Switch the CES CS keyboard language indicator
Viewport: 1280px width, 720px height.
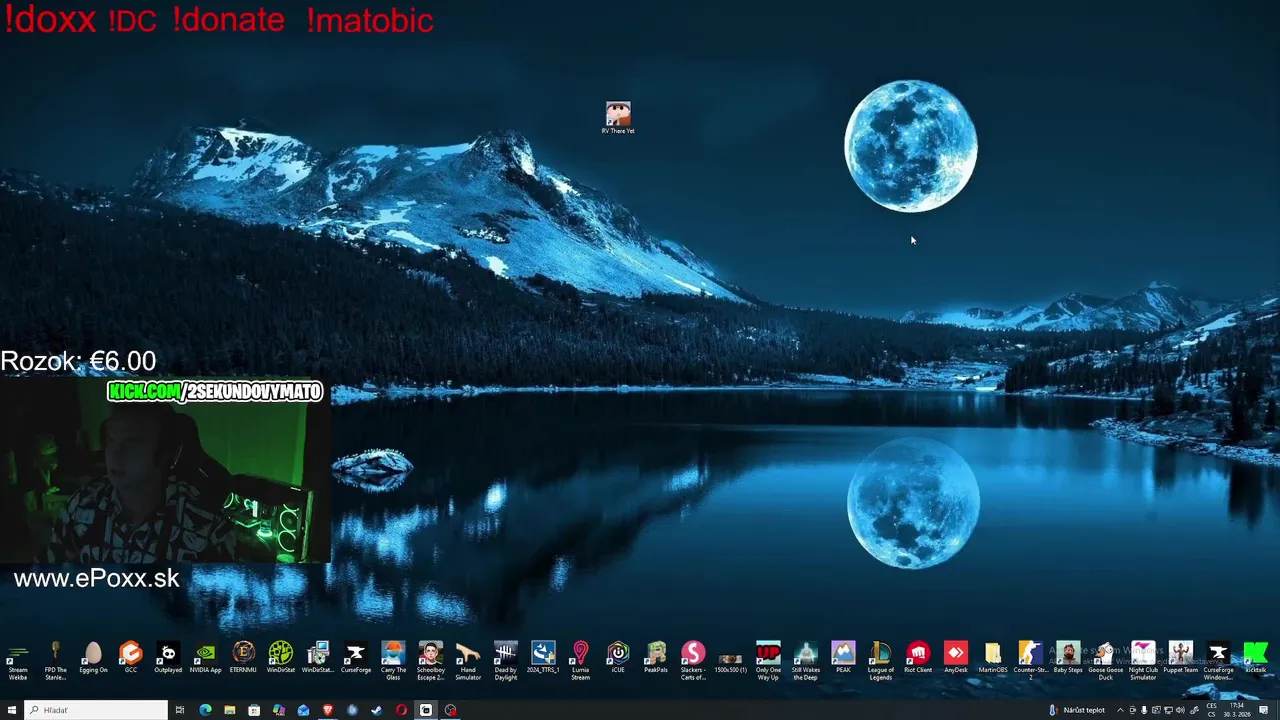pyautogui.click(x=1211, y=710)
